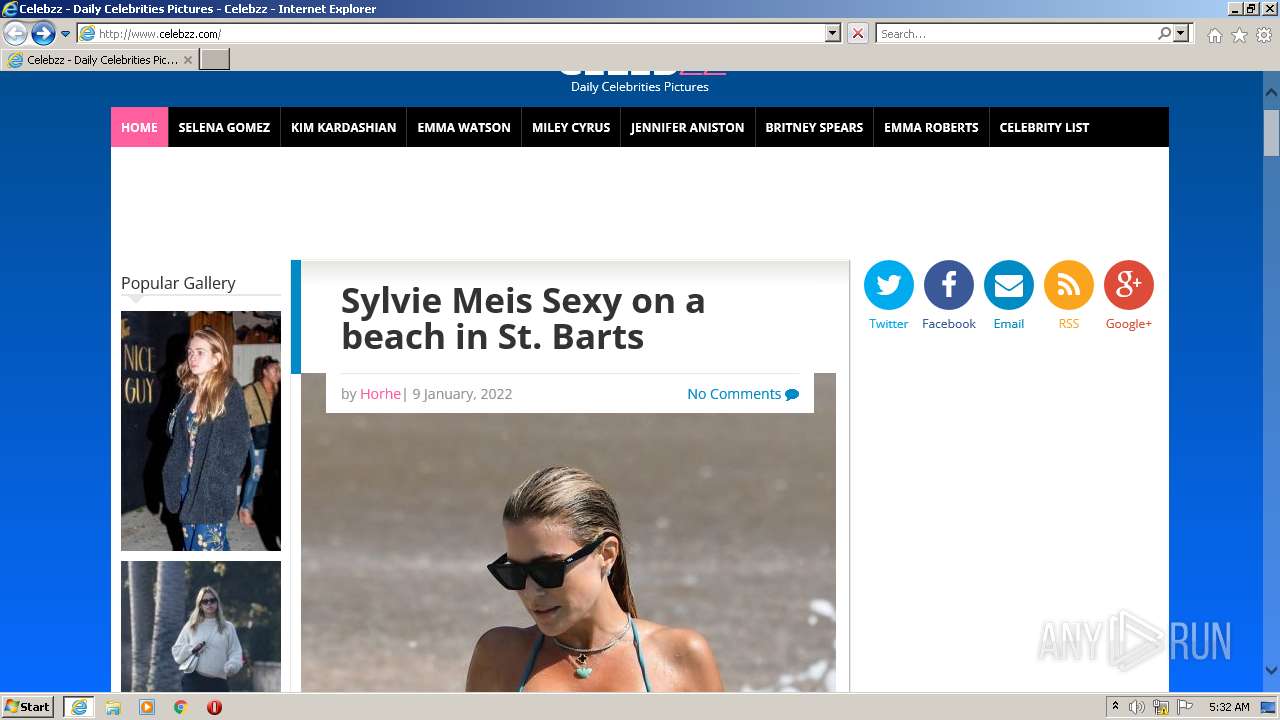The image size is (1280, 720).
Task: Click the Internet Explorer taskbar icon
Action: [x=79, y=707]
